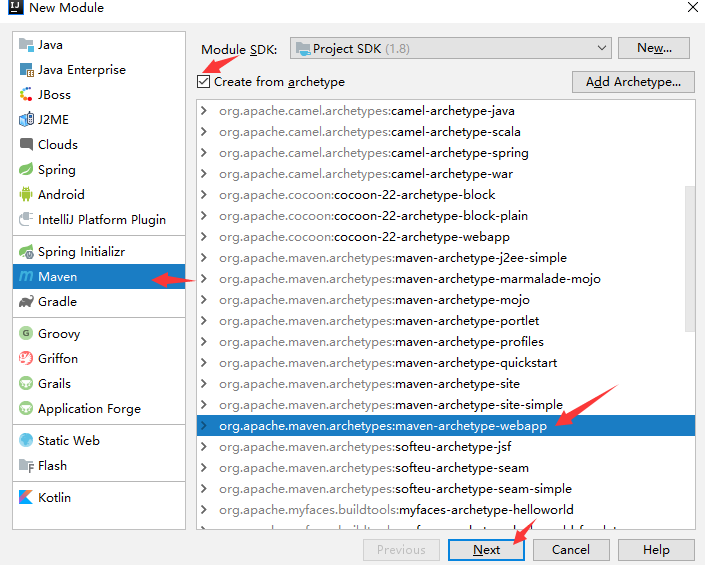Viewport: 705px width, 565px height.
Task: Select Spring Initializr in the list
Action: tap(99, 252)
